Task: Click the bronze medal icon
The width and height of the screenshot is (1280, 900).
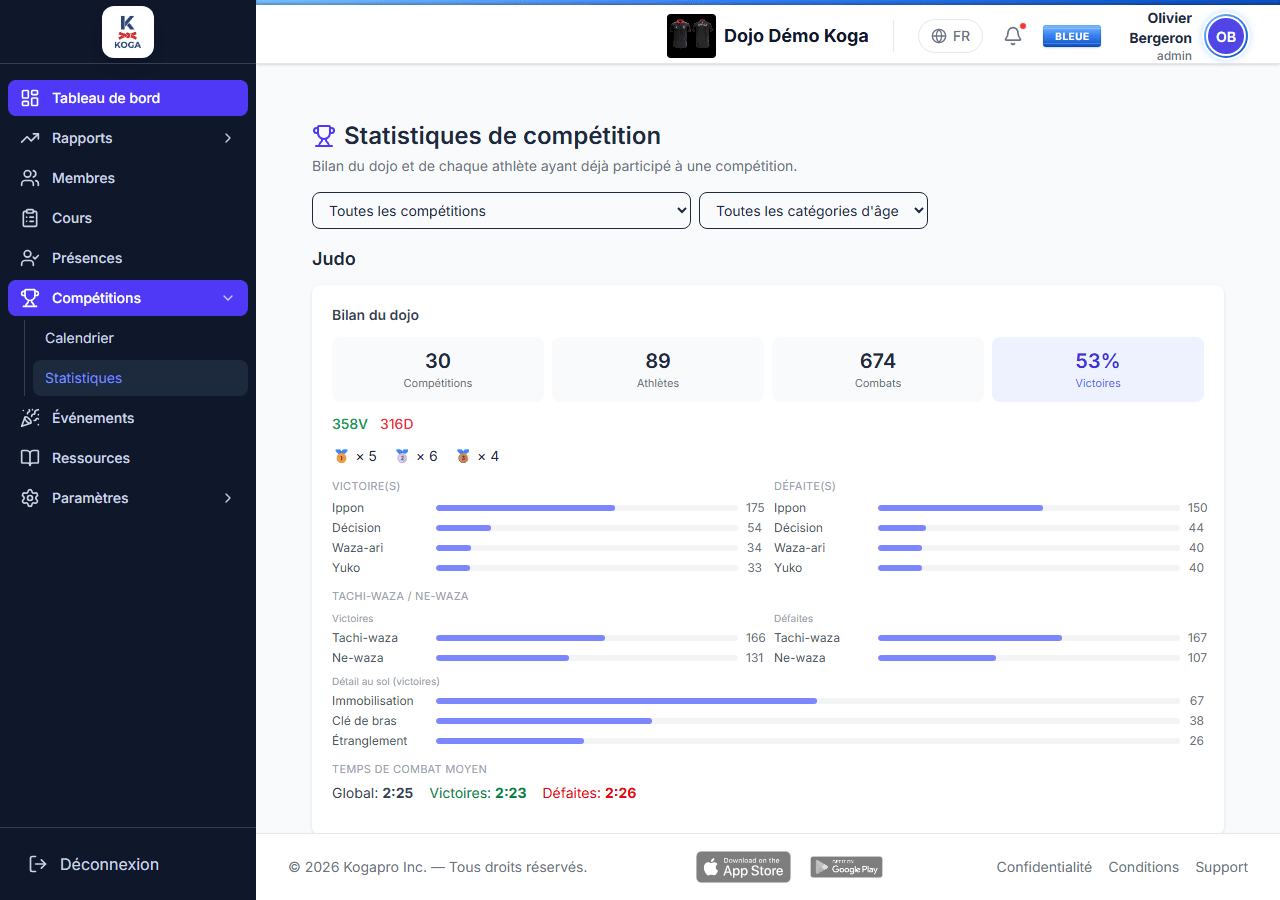Action: 463,456
